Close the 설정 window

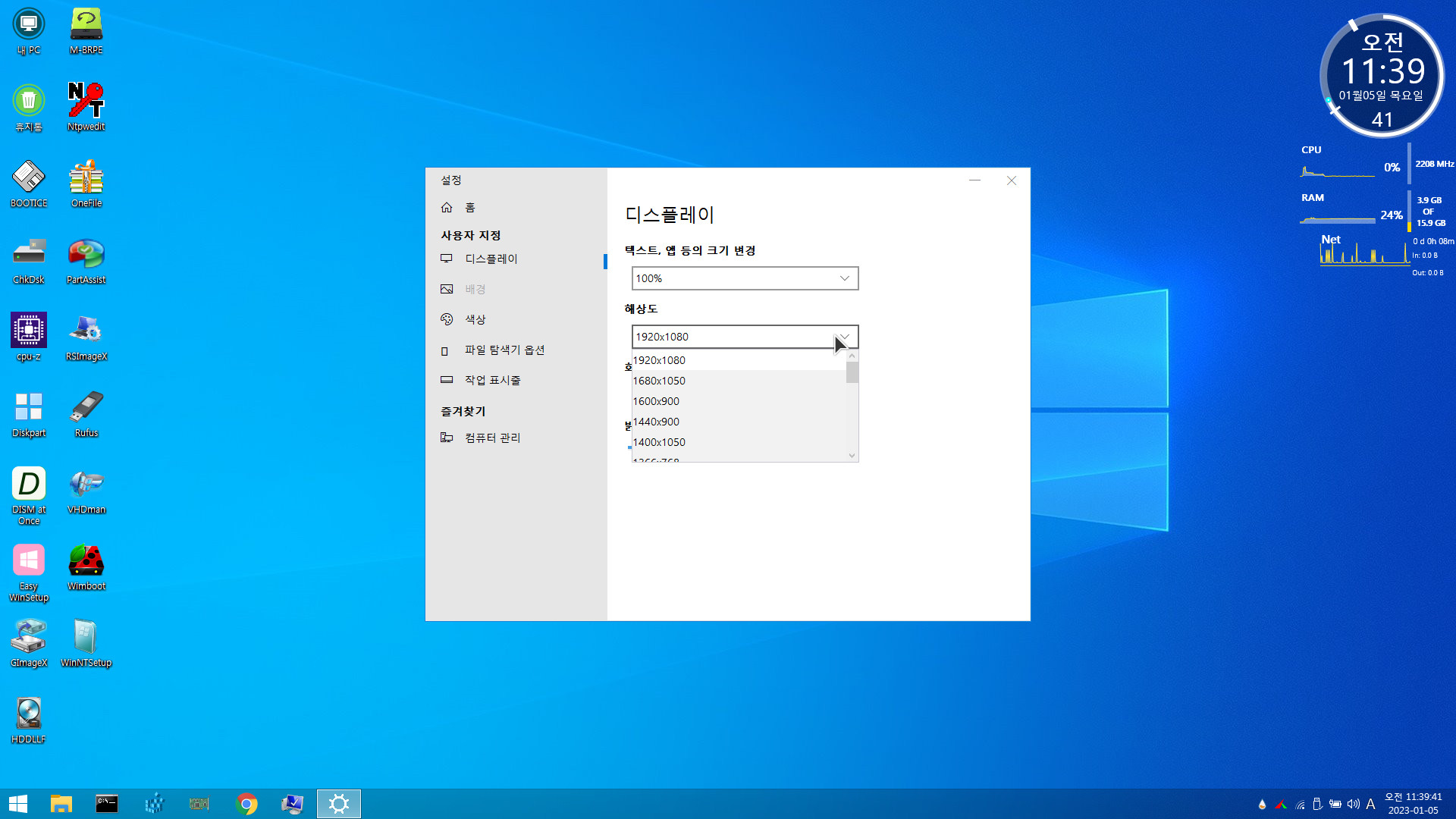point(1012,180)
